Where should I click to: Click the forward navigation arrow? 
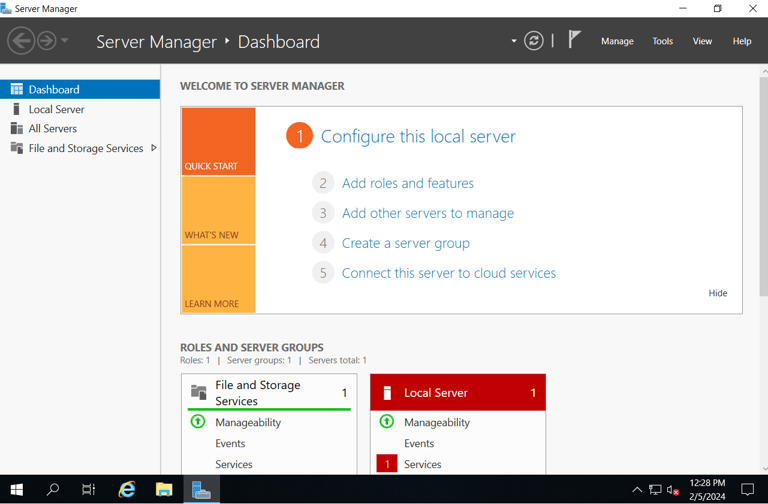point(47,41)
